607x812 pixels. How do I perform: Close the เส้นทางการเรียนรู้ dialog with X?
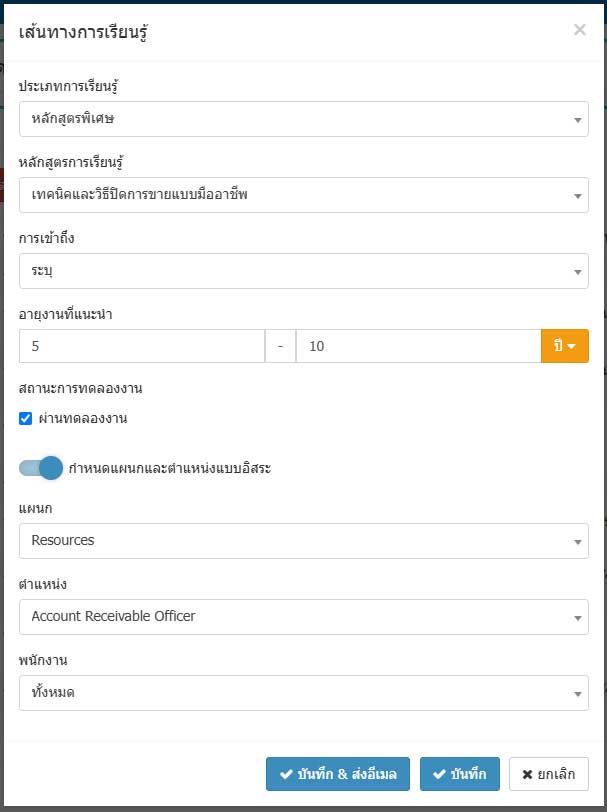580,30
